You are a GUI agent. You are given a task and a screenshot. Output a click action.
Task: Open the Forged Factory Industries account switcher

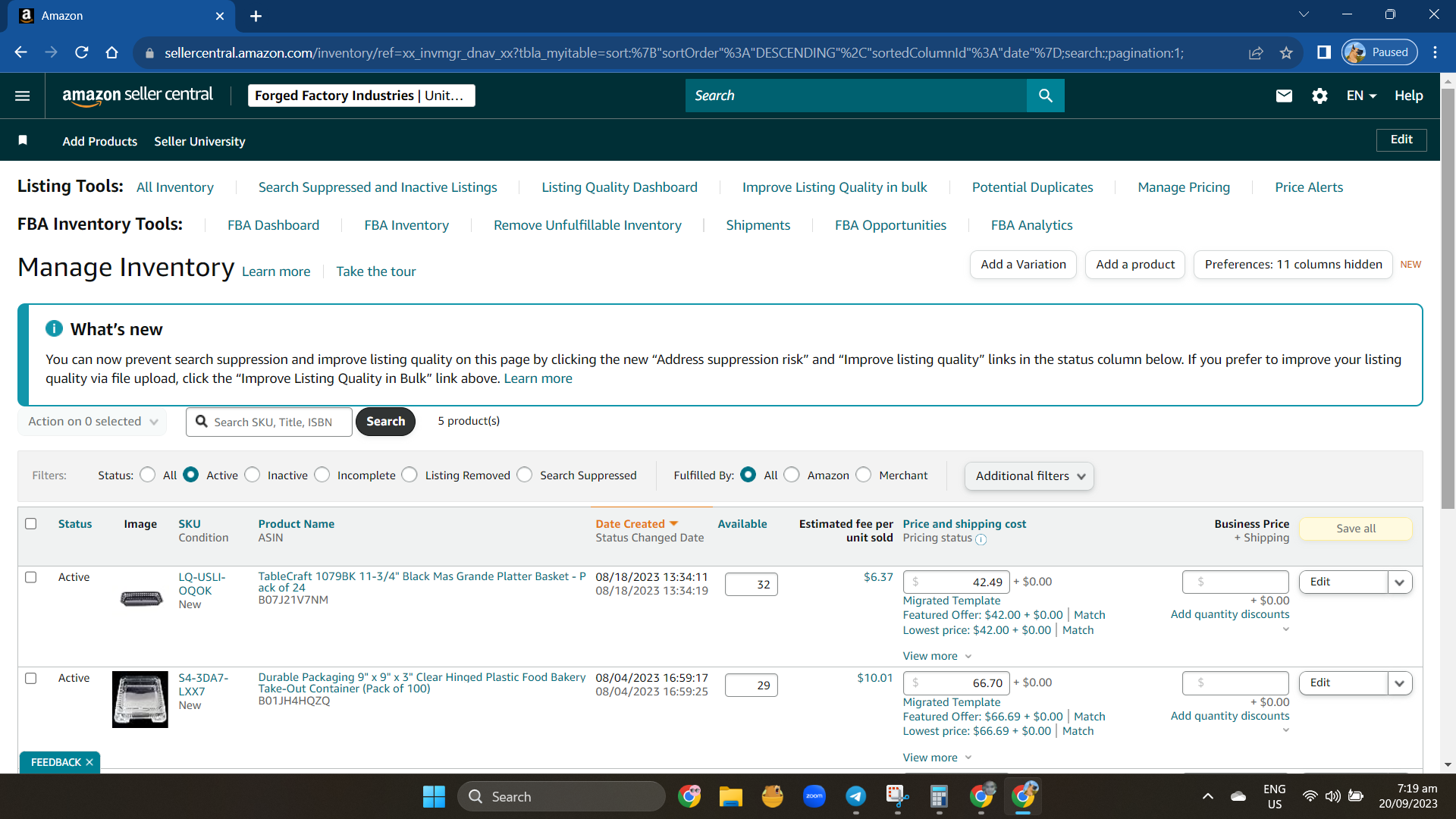tap(362, 96)
